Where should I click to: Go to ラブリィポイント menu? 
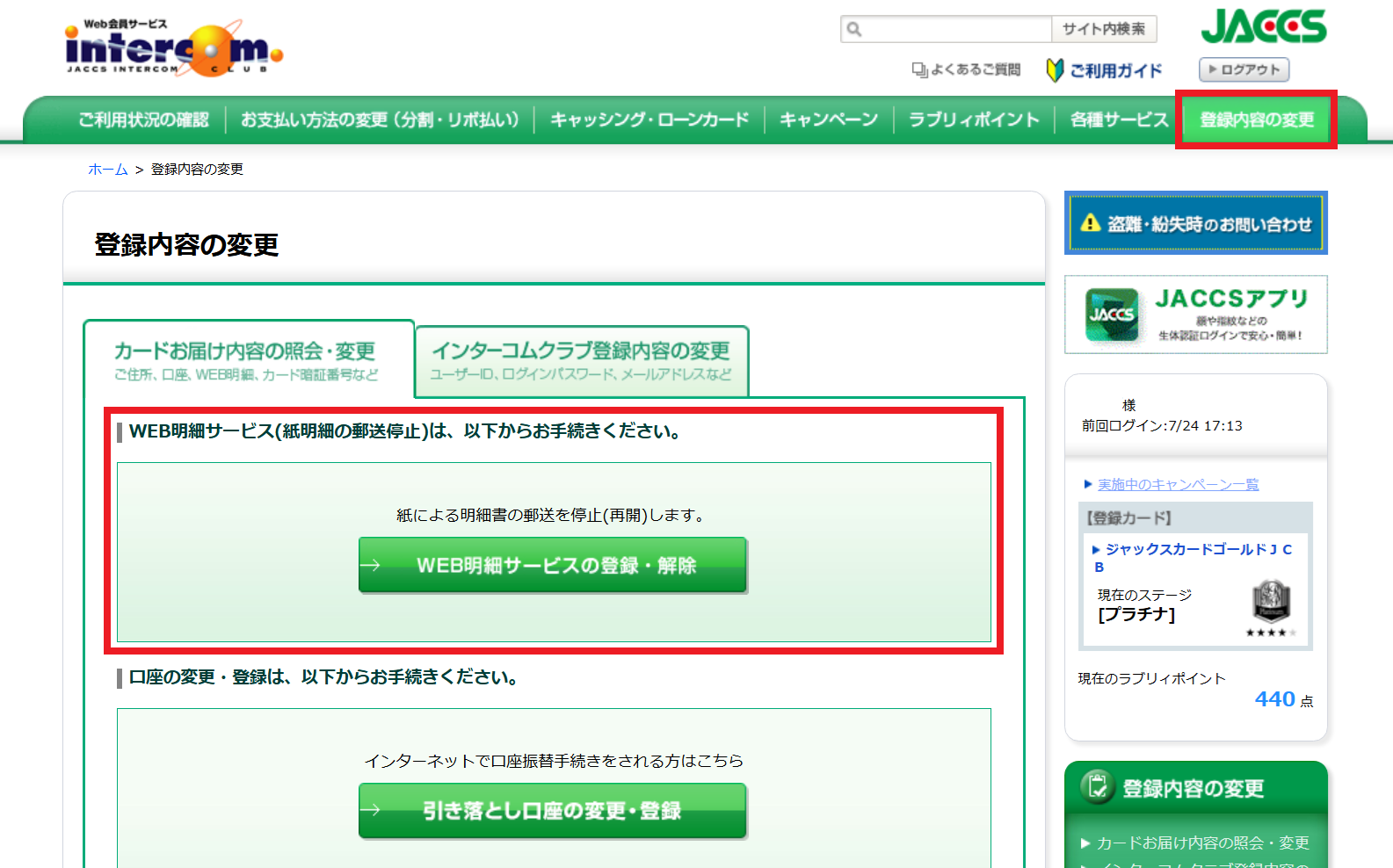point(974,119)
